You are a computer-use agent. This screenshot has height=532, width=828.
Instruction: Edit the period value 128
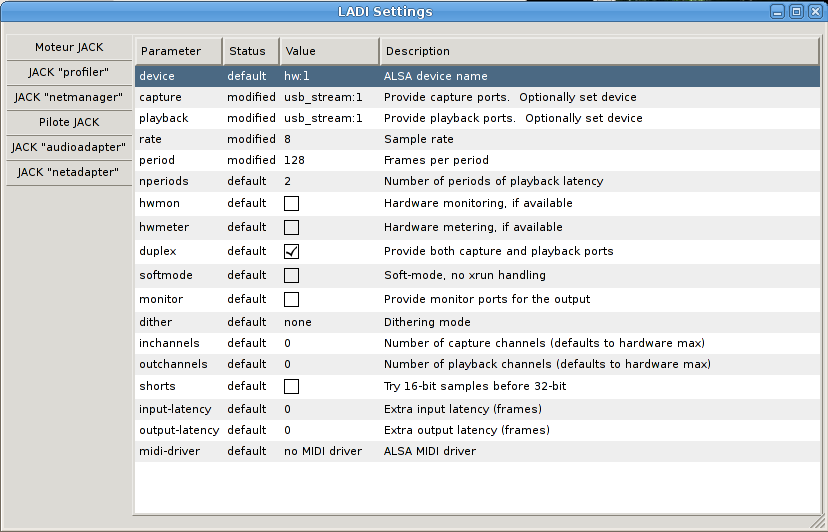click(294, 161)
